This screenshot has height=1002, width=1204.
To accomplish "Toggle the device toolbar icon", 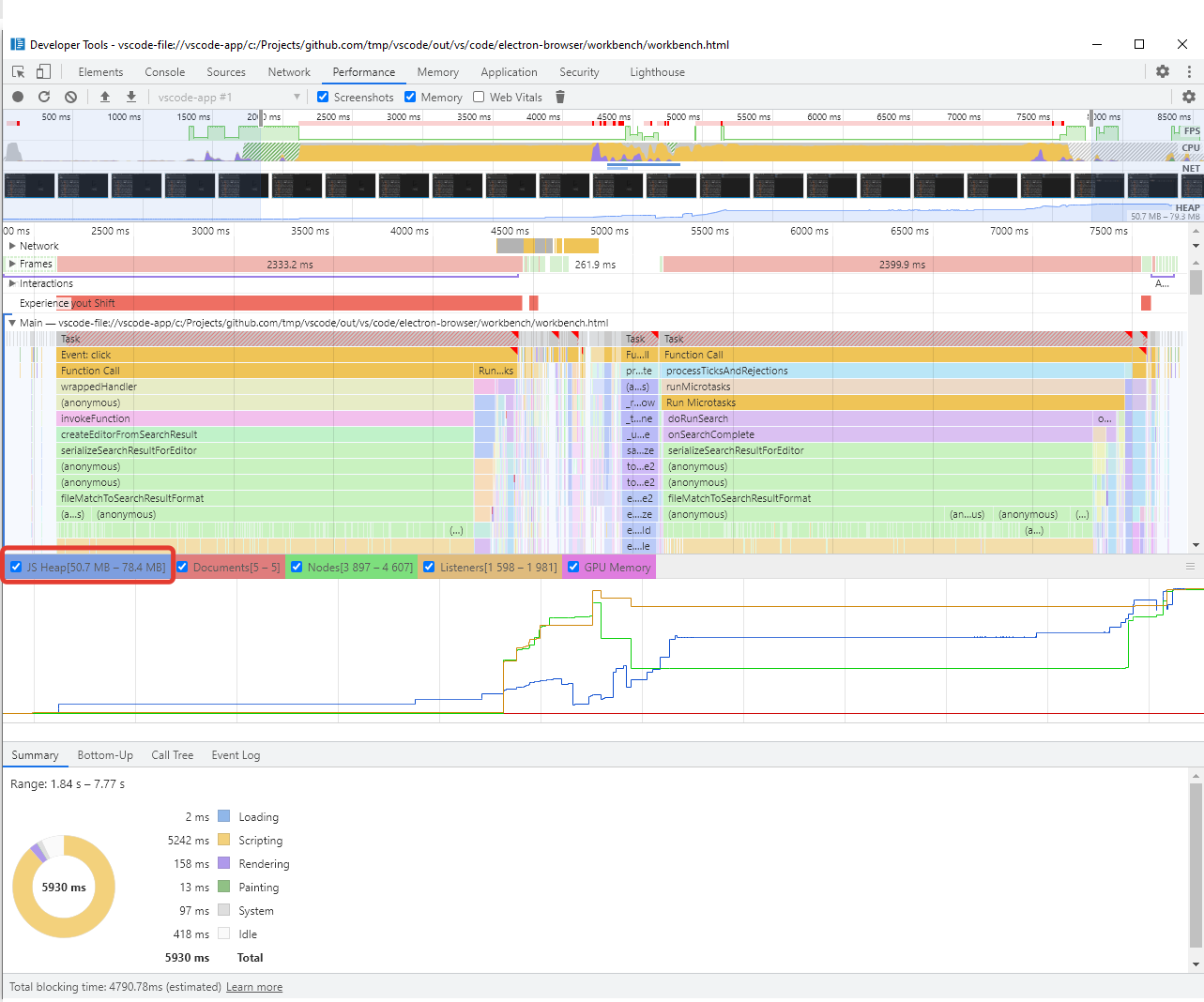I will [x=43, y=71].
